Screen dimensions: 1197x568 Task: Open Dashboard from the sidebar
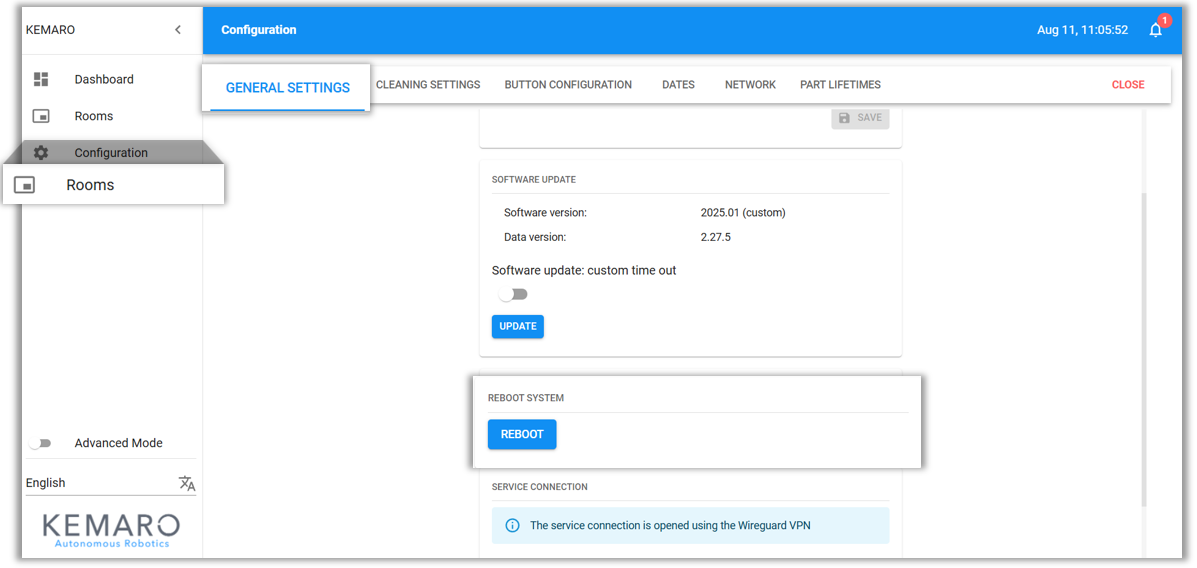pyautogui.click(x=104, y=79)
